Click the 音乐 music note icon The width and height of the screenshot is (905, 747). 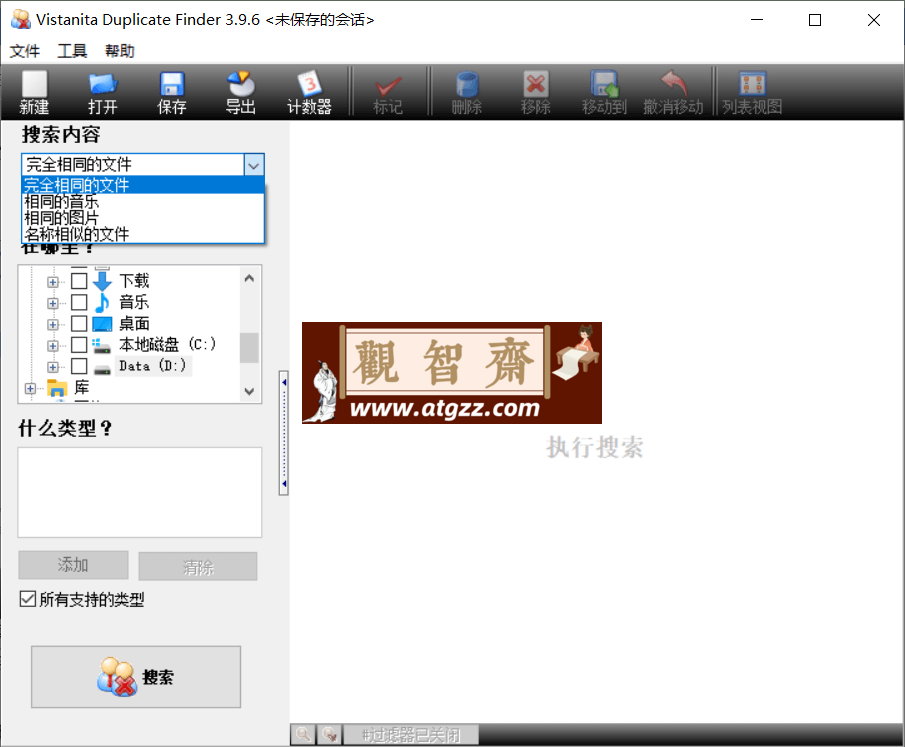(x=102, y=302)
